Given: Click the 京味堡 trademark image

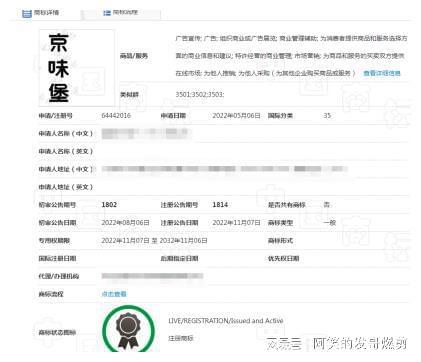Looking at the screenshot, I should pos(77,68).
